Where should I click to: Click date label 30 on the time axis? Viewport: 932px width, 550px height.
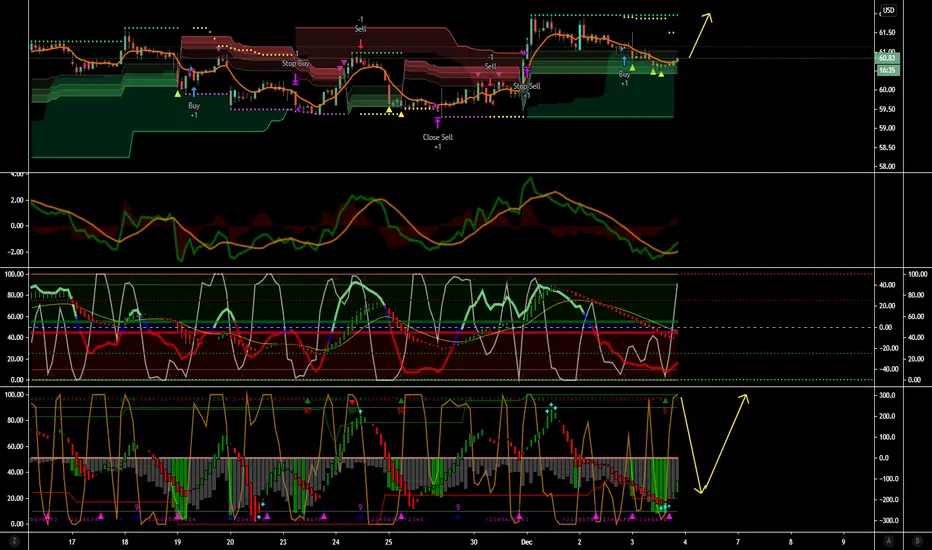(x=474, y=542)
